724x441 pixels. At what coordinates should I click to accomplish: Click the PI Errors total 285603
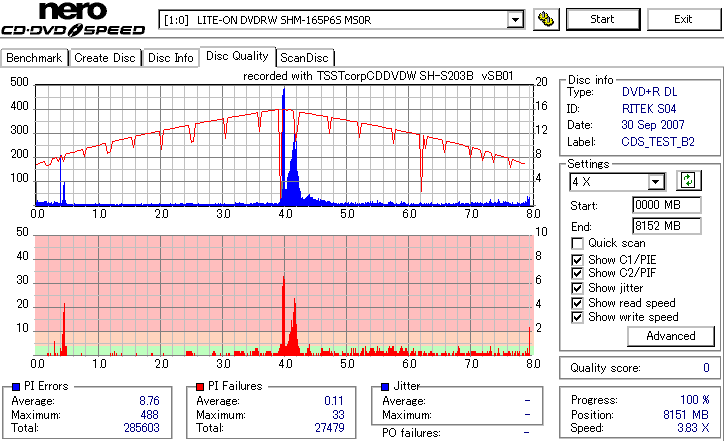point(141,428)
